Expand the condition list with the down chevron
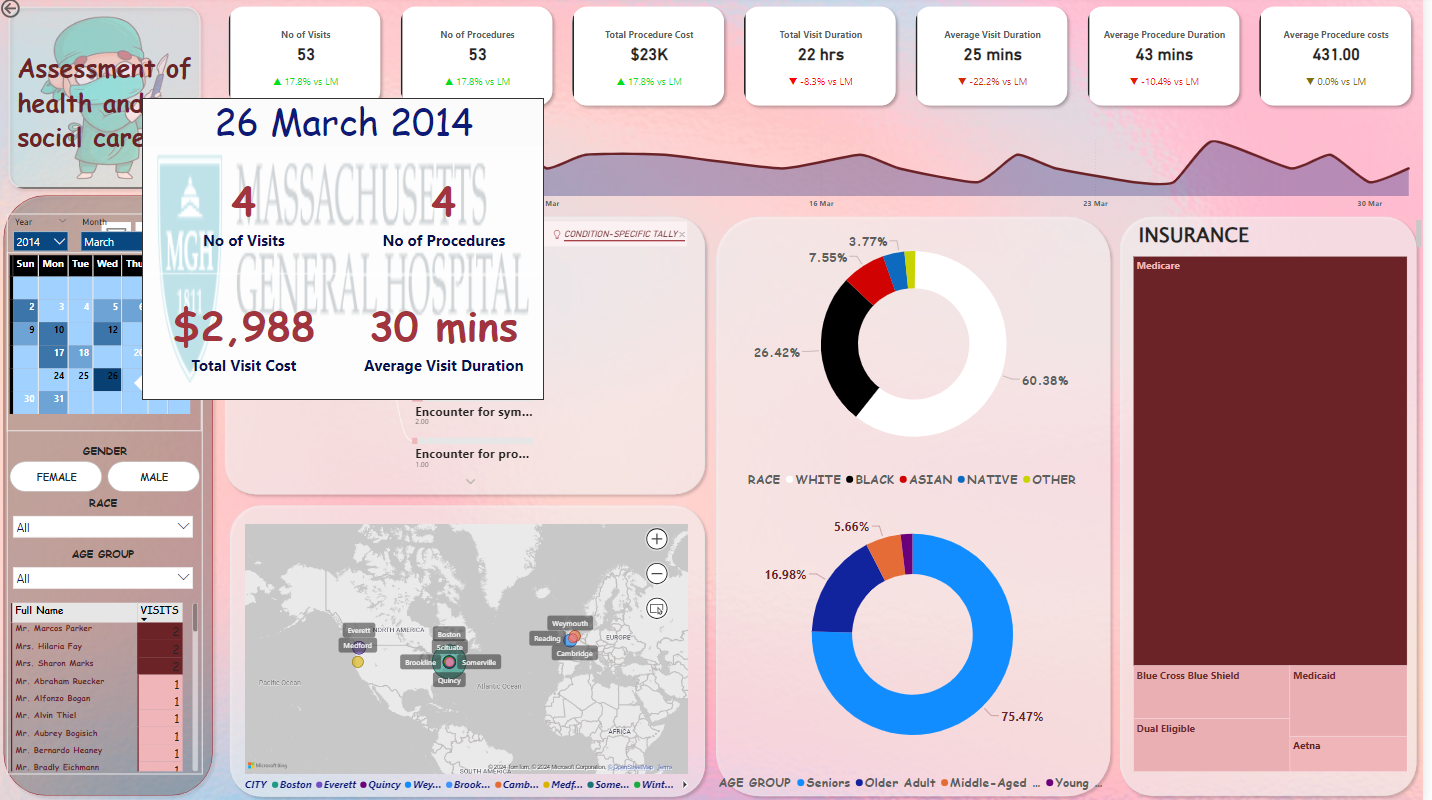The width and height of the screenshot is (1432, 800). pos(470,481)
